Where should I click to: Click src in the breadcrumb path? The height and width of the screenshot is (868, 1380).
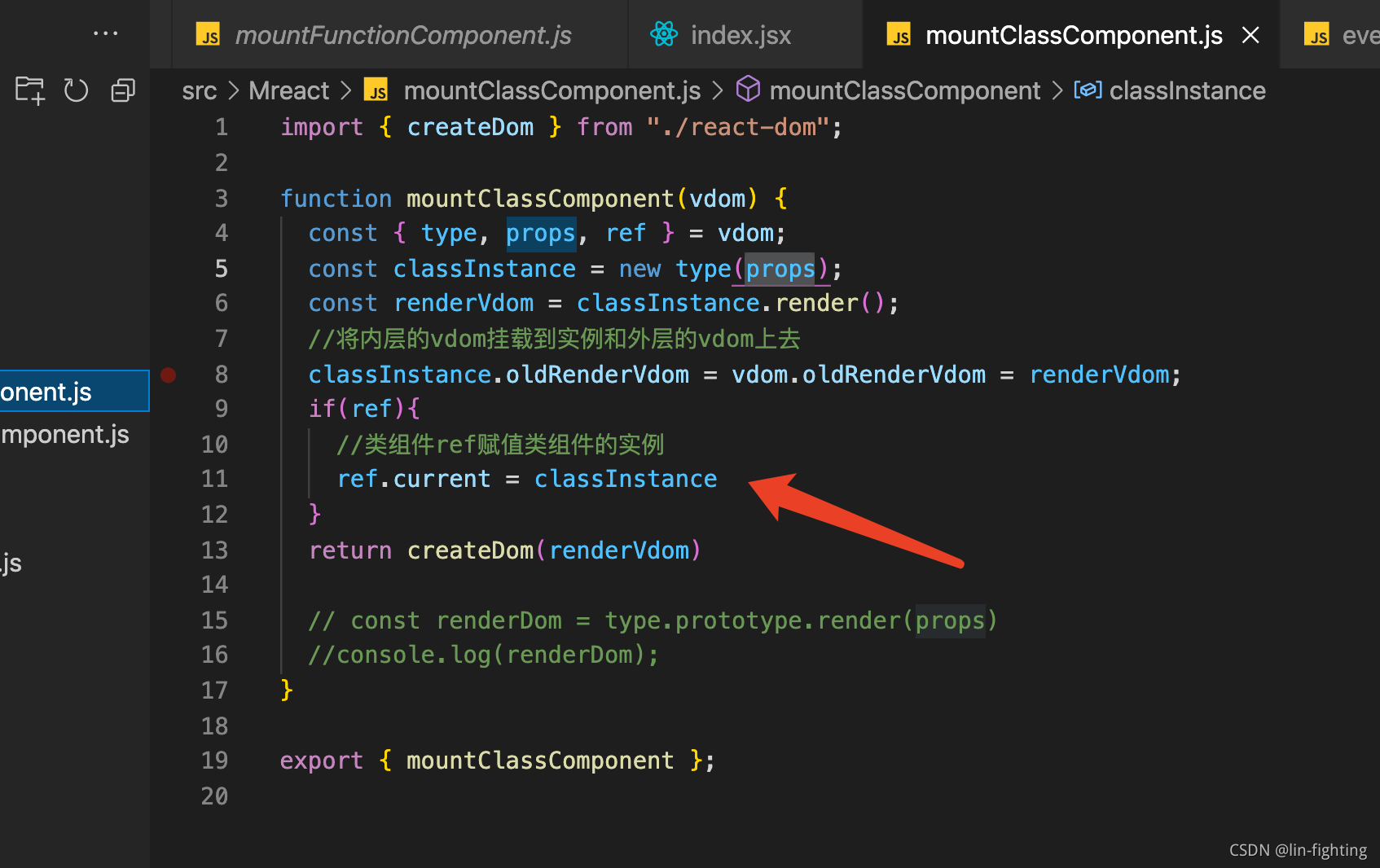200,90
